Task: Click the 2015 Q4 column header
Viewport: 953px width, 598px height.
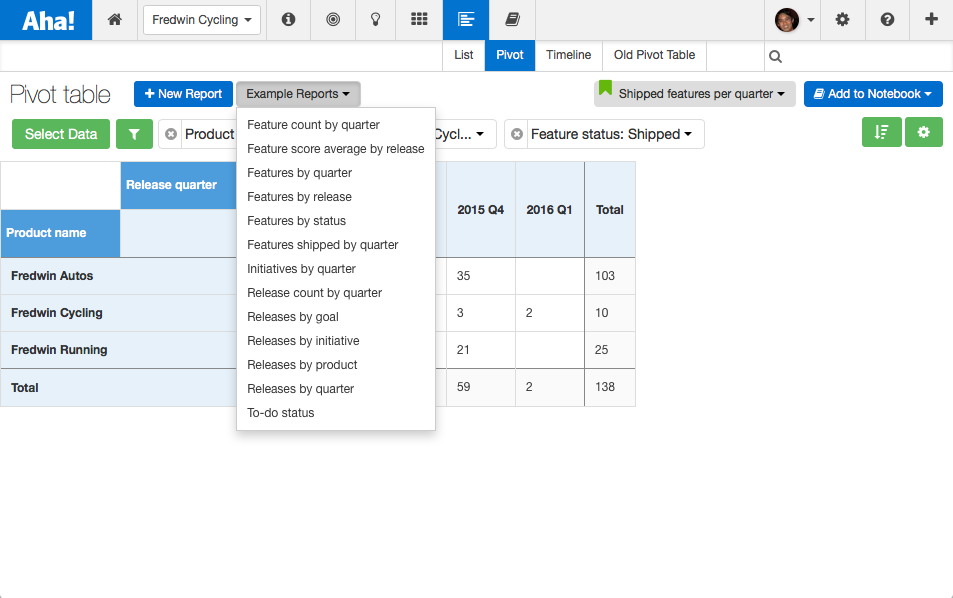Action: click(480, 210)
